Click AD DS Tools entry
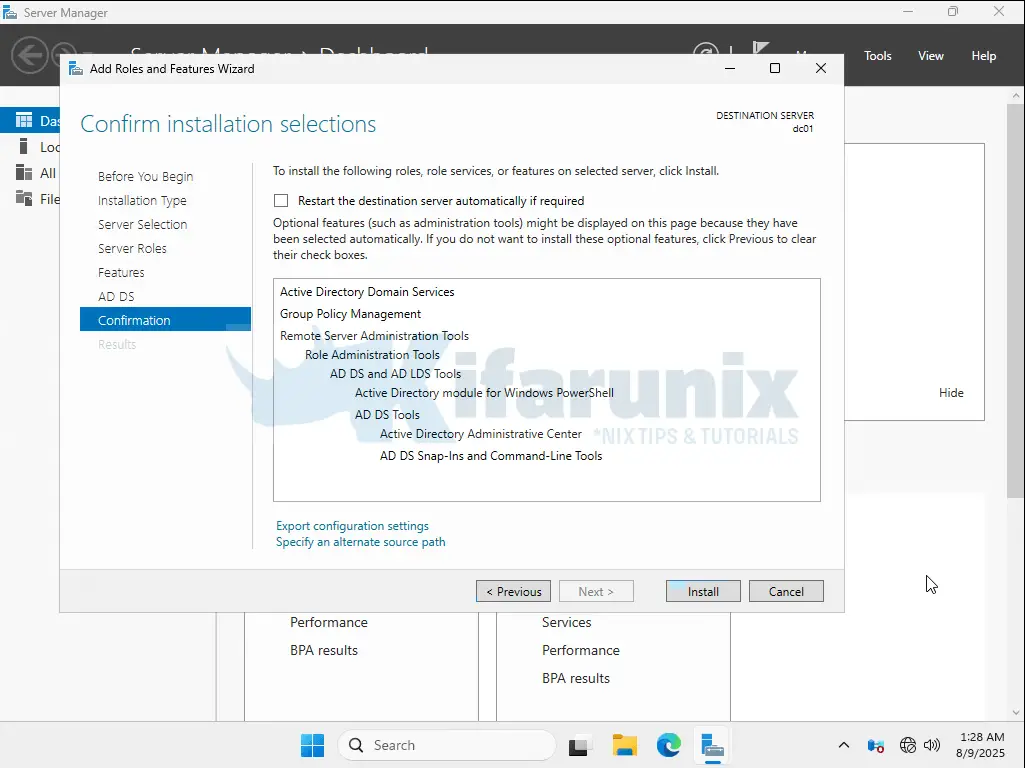Viewport: 1025px width, 768px height. [387, 415]
